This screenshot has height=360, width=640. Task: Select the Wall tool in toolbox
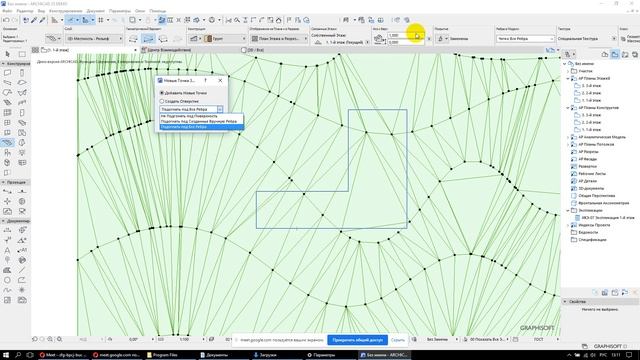(x=7, y=73)
